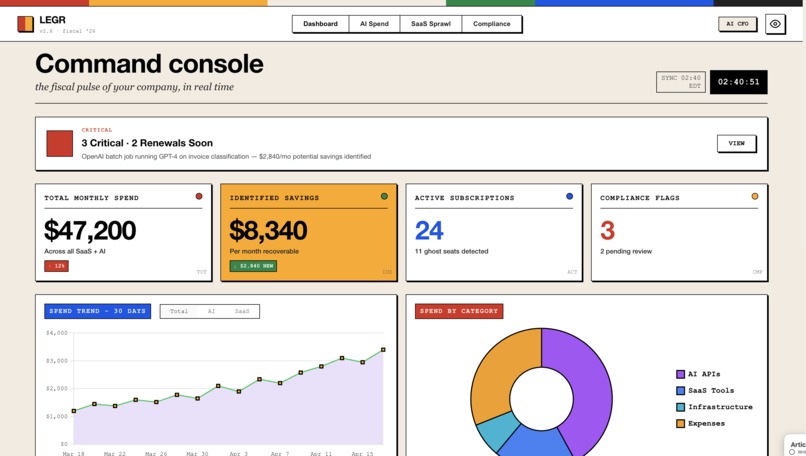Click the Command console heading

149,64
